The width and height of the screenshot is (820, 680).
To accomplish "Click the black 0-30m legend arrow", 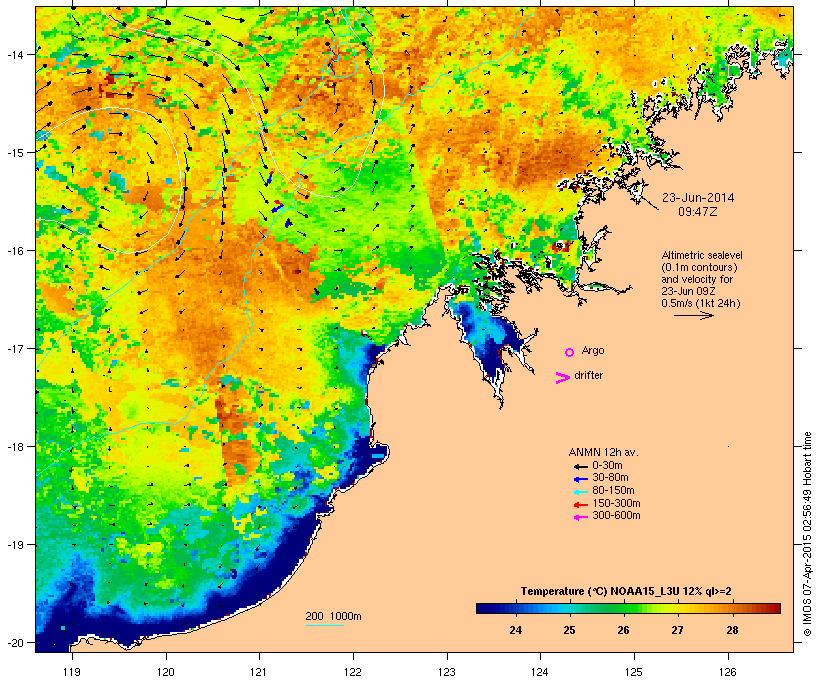I will 580,467.
